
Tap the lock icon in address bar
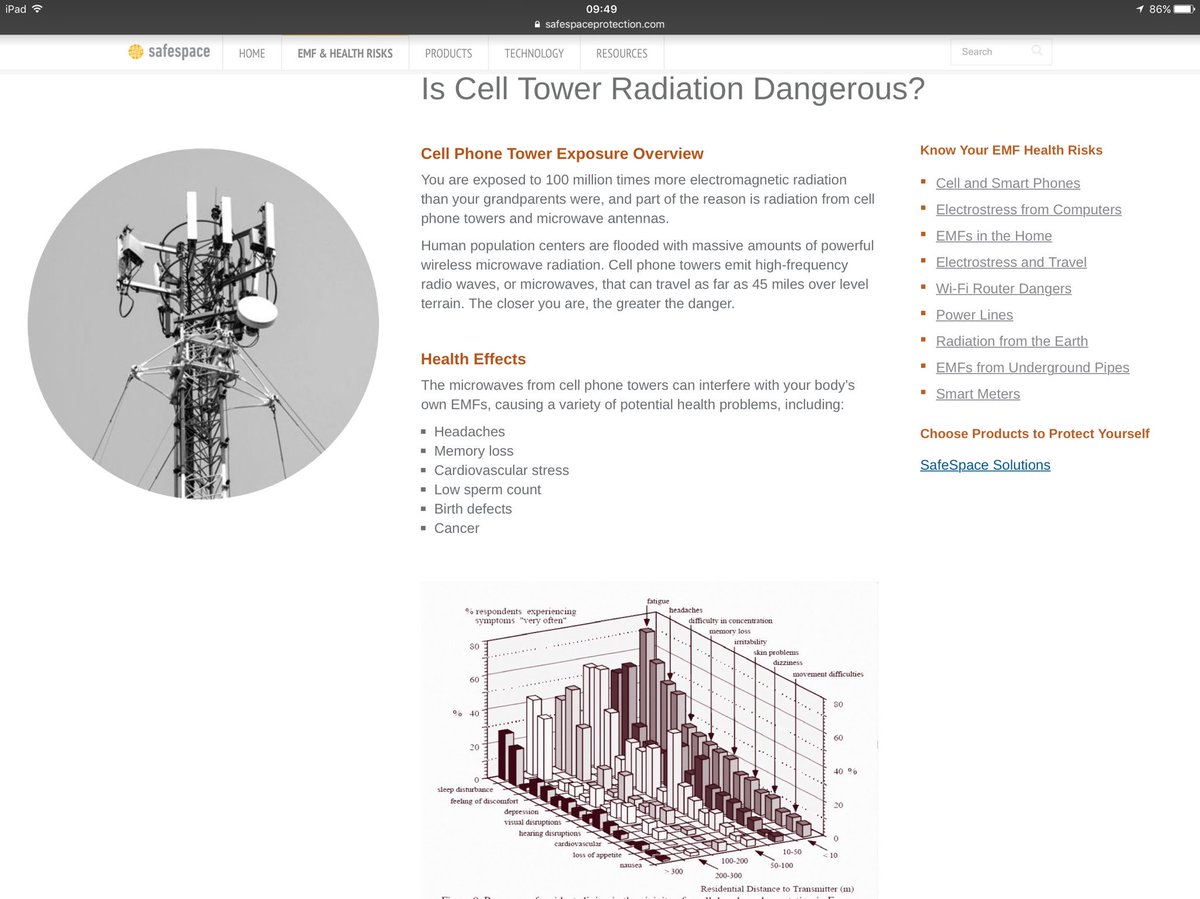(x=536, y=24)
